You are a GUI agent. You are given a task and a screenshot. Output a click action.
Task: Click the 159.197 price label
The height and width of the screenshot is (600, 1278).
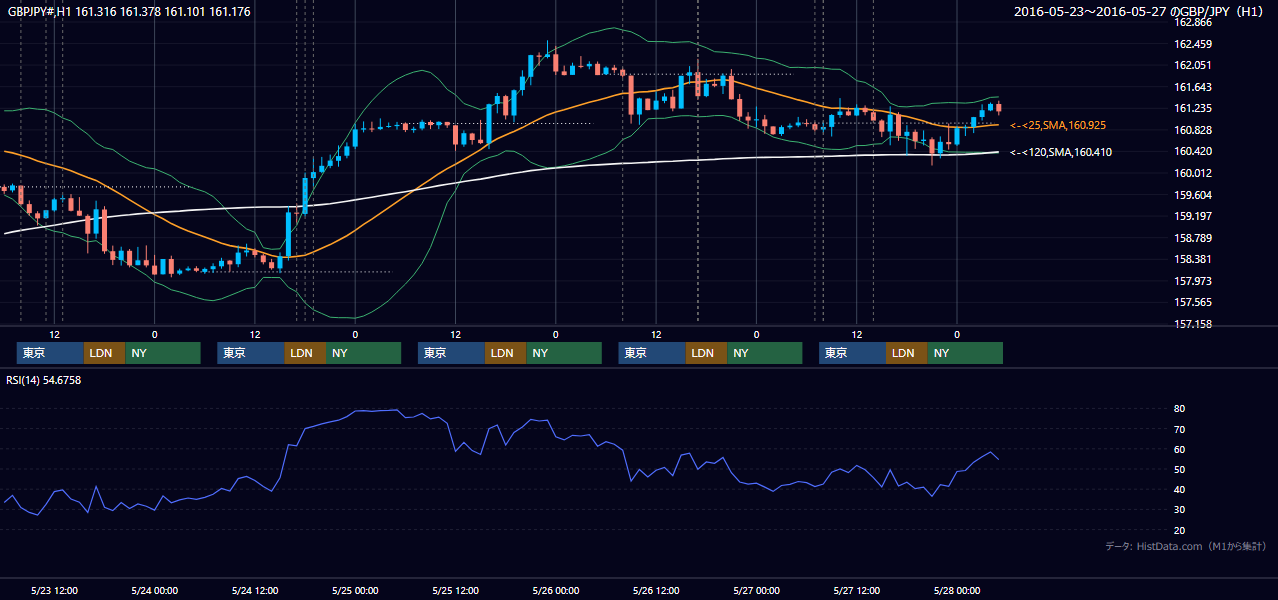[1193, 216]
